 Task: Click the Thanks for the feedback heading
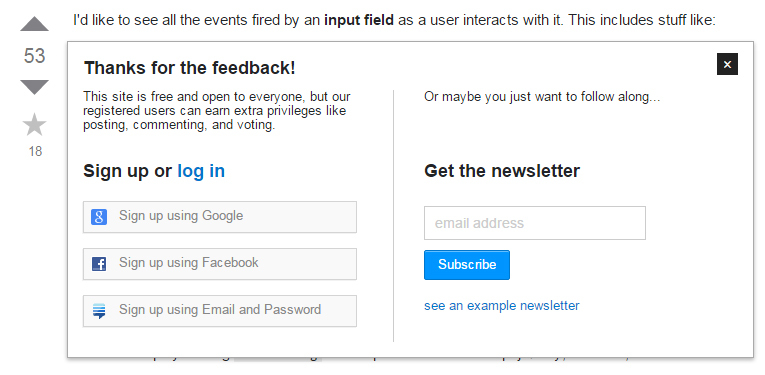pyautogui.click(x=189, y=68)
